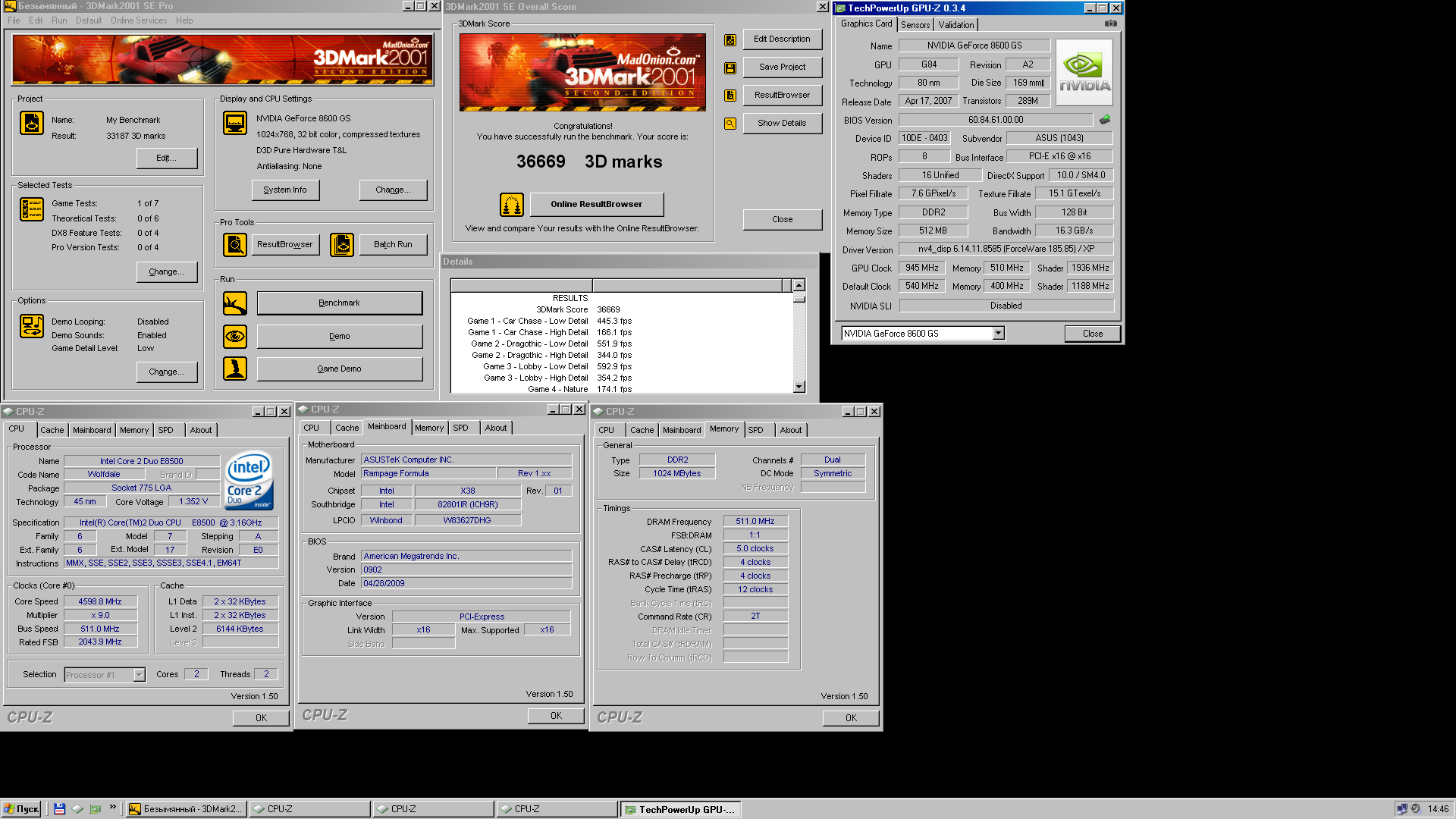Click the System Info button

click(285, 190)
